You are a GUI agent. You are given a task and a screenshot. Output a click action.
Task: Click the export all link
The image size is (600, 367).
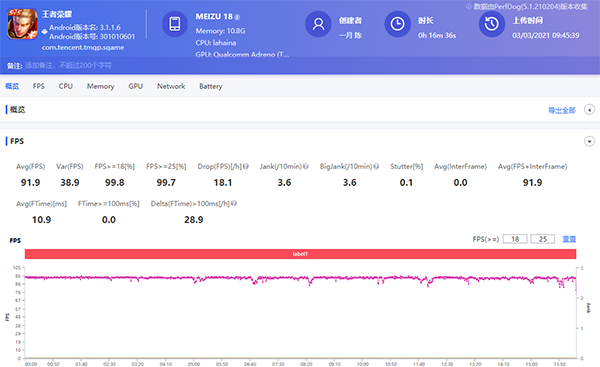pyautogui.click(x=562, y=110)
